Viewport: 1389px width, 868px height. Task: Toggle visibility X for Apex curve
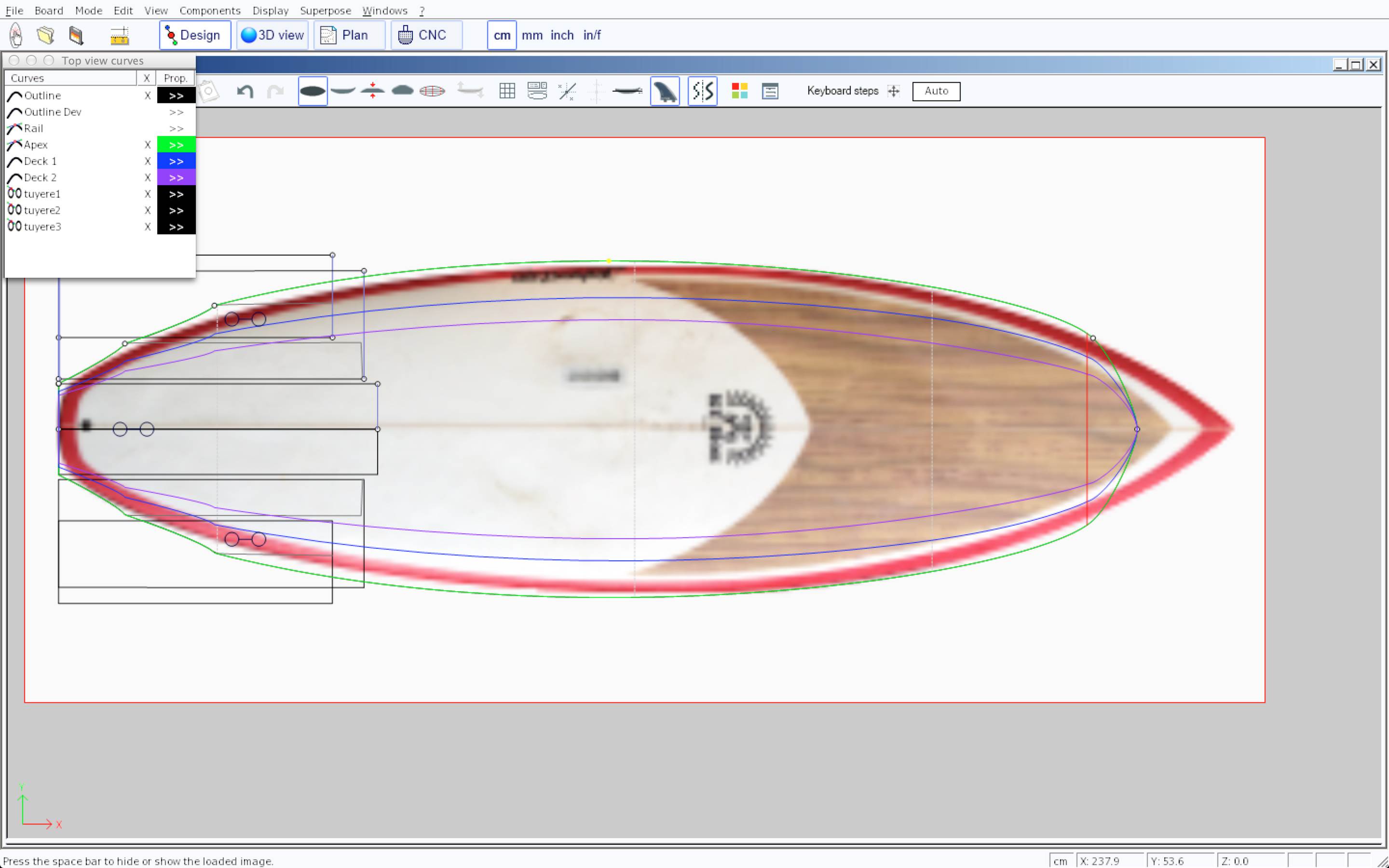pyautogui.click(x=148, y=145)
